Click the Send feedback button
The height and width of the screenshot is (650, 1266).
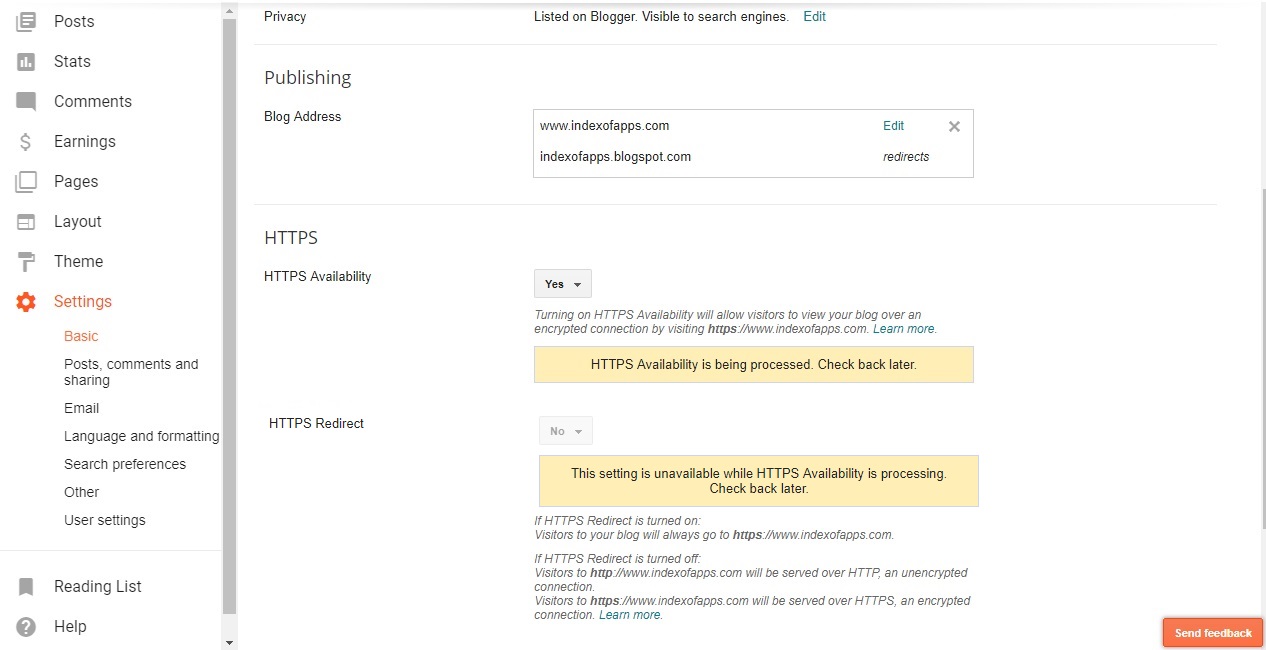[x=1213, y=633]
